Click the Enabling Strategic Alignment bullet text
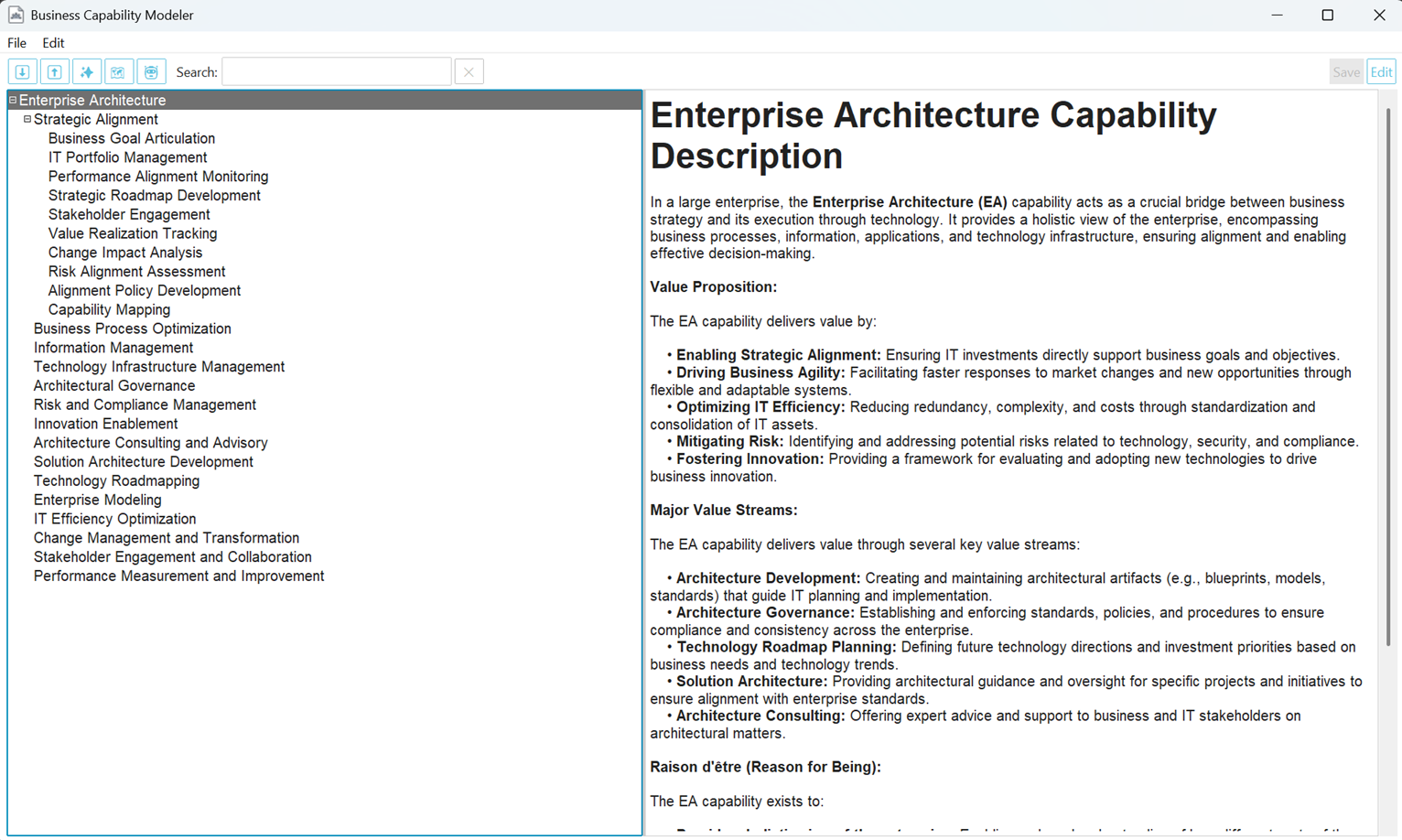This screenshot has height=840, width=1402. point(1003,356)
